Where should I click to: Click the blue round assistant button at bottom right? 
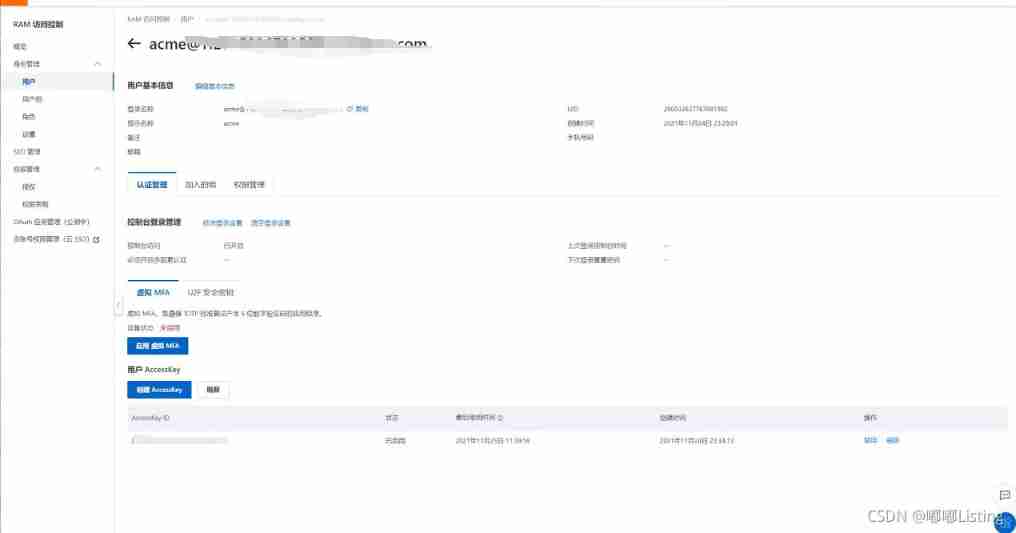[x=1005, y=522]
